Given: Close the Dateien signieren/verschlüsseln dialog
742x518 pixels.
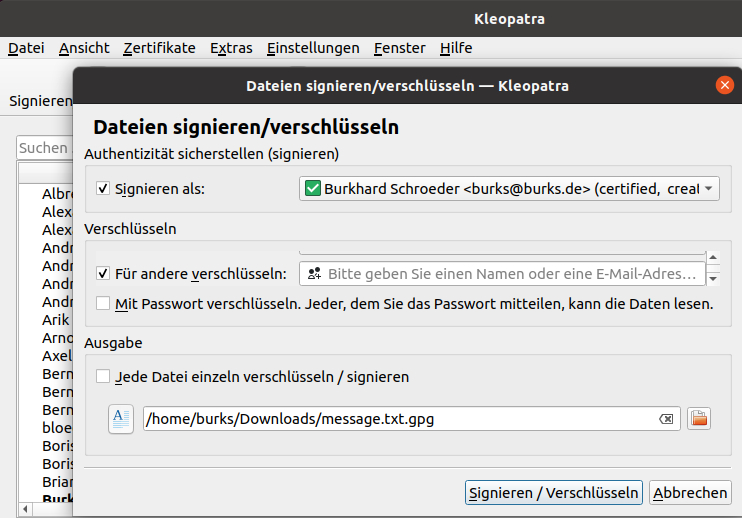Looking at the screenshot, I should point(724,85).
